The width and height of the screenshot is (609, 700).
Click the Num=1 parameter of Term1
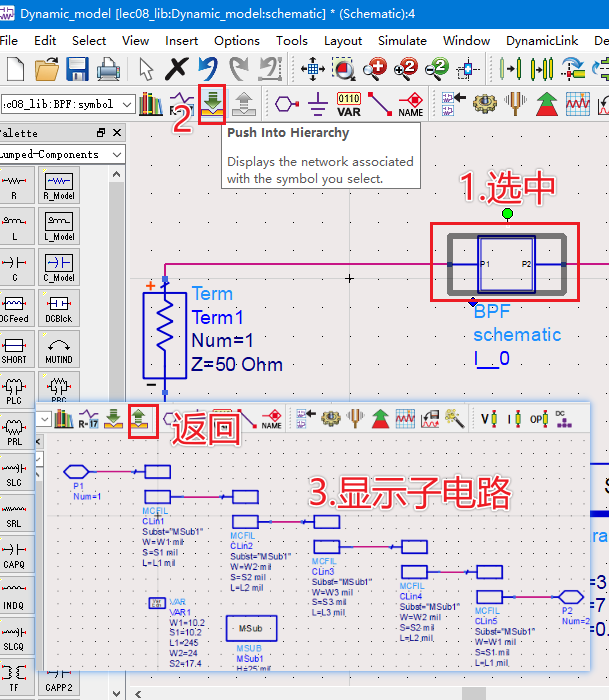(222, 341)
